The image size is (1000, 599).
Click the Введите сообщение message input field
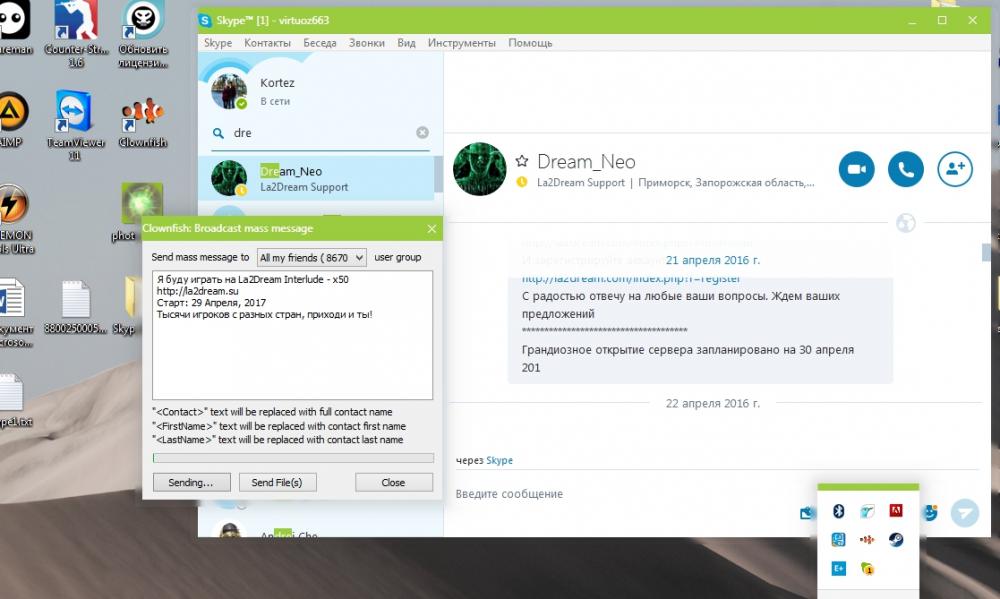(x=620, y=494)
